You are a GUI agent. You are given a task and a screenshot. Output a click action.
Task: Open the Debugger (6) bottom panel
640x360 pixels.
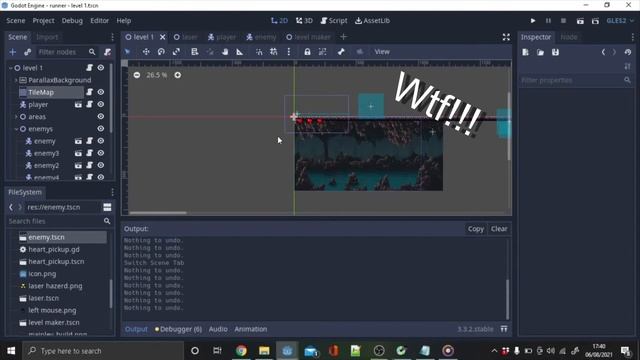178,329
